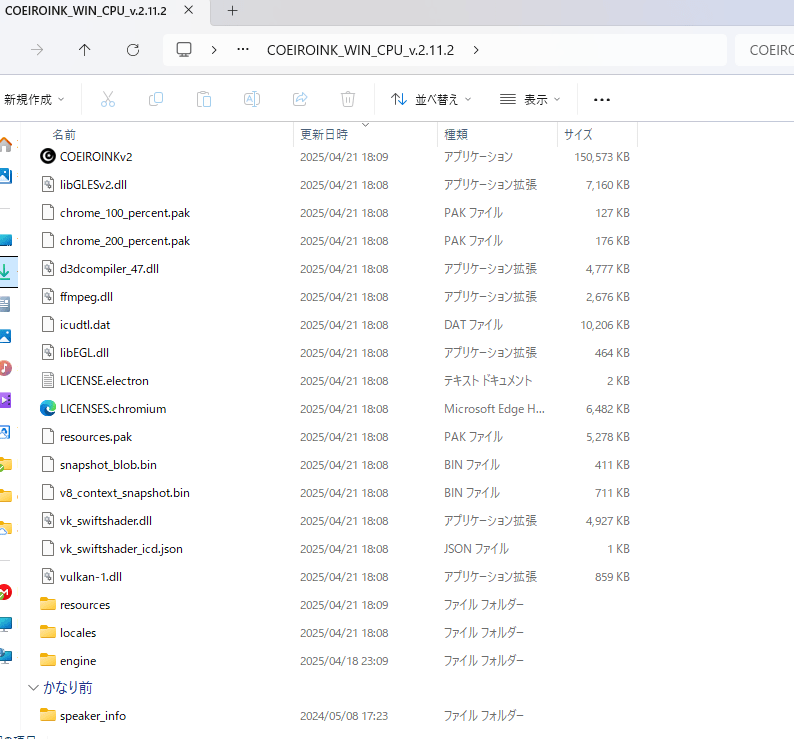794x739 pixels.
Task: Click the LICENSE.electron text file icon
Action: click(x=48, y=380)
